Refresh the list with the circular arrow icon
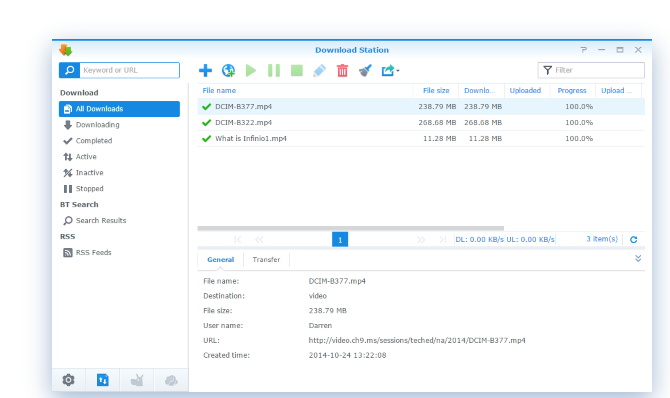Screen dimensions: 670x398 (x=634, y=239)
